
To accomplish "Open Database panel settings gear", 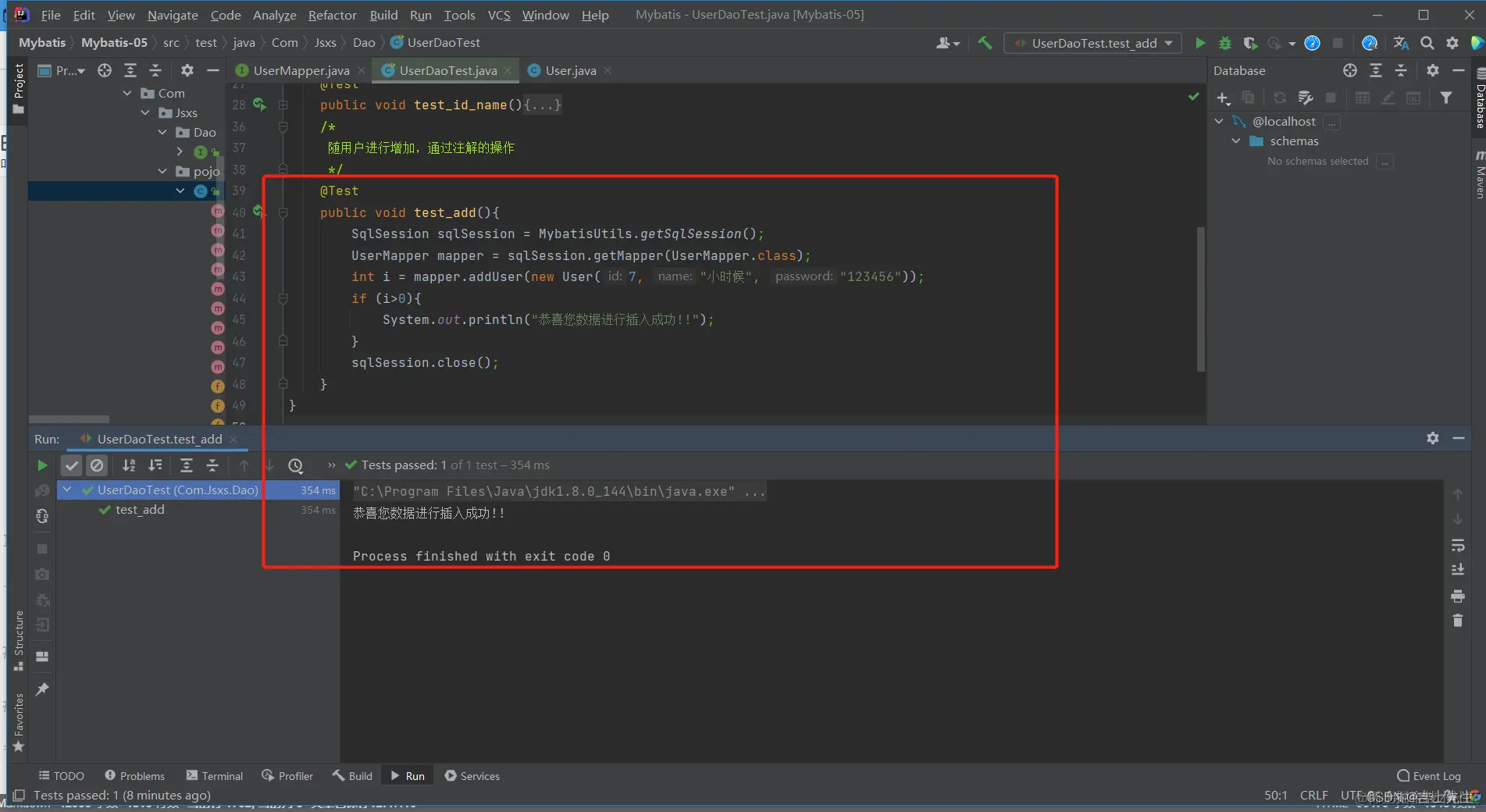I will click(x=1433, y=70).
